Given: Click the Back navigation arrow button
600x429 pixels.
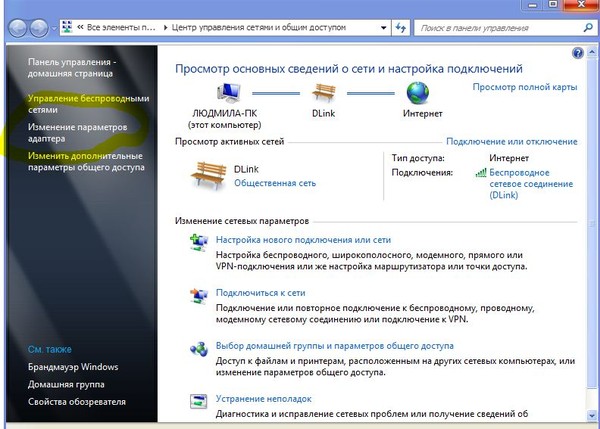Looking at the screenshot, I should point(17,28).
